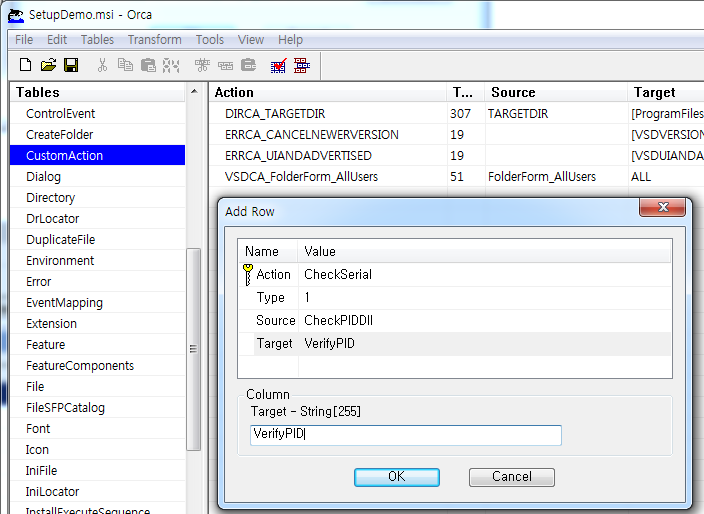Select the DrLocator table
The height and width of the screenshot is (514, 704).
[x=97, y=219]
